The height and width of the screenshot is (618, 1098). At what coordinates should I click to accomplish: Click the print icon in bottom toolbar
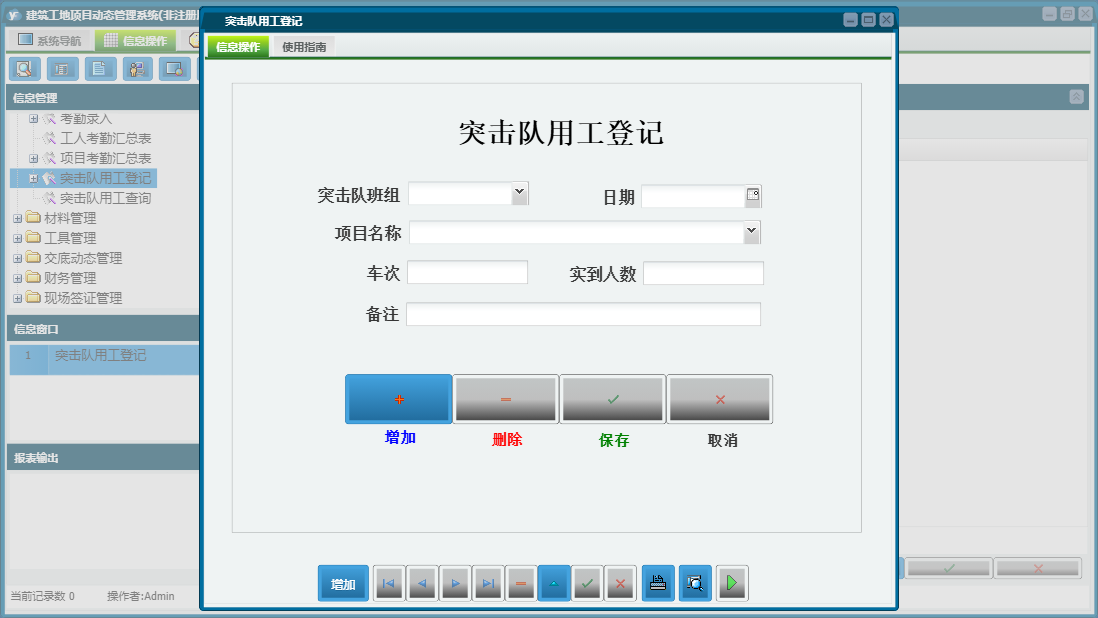658,583
